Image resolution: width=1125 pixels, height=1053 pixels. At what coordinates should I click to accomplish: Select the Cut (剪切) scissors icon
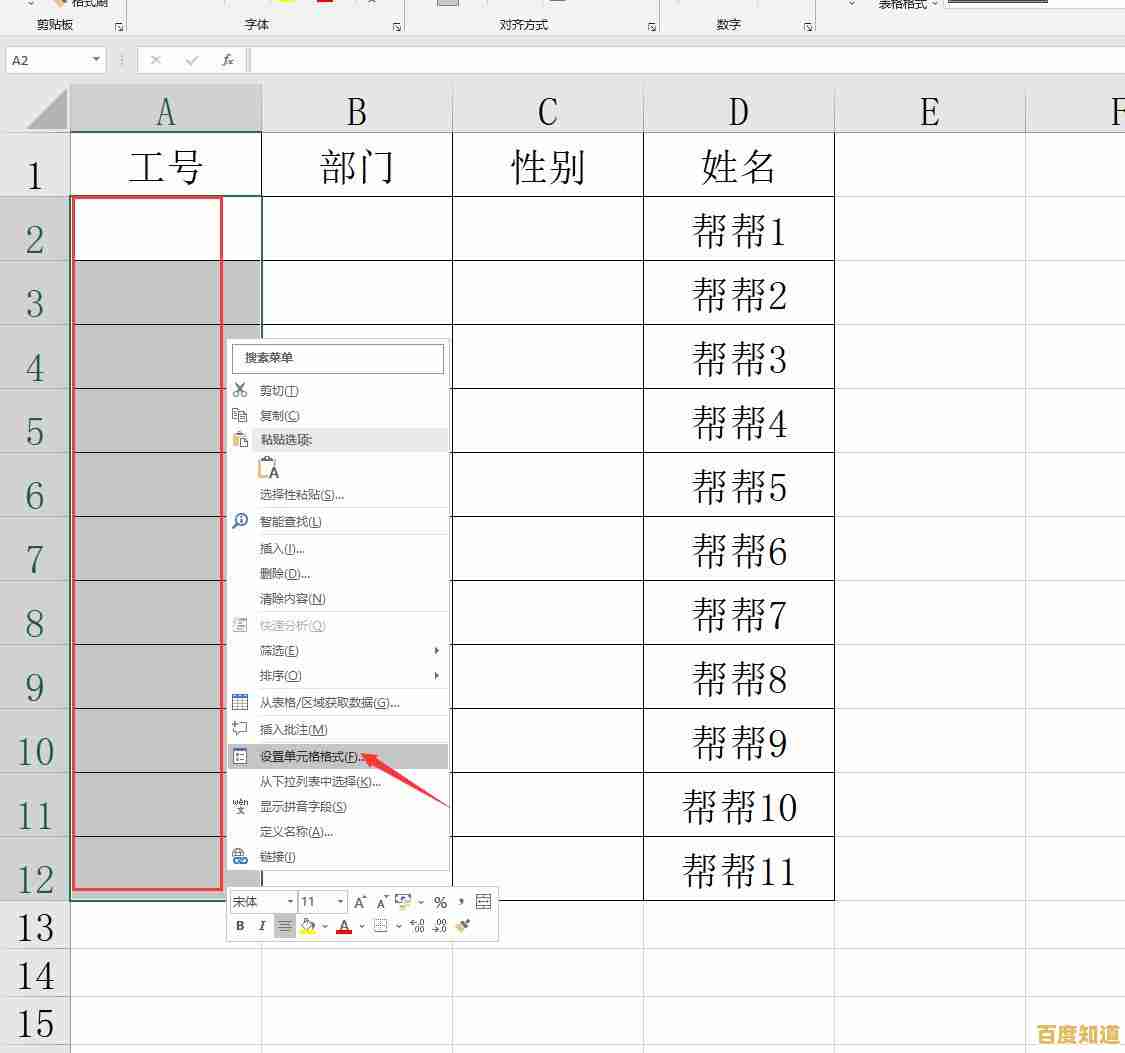(240, 390)
